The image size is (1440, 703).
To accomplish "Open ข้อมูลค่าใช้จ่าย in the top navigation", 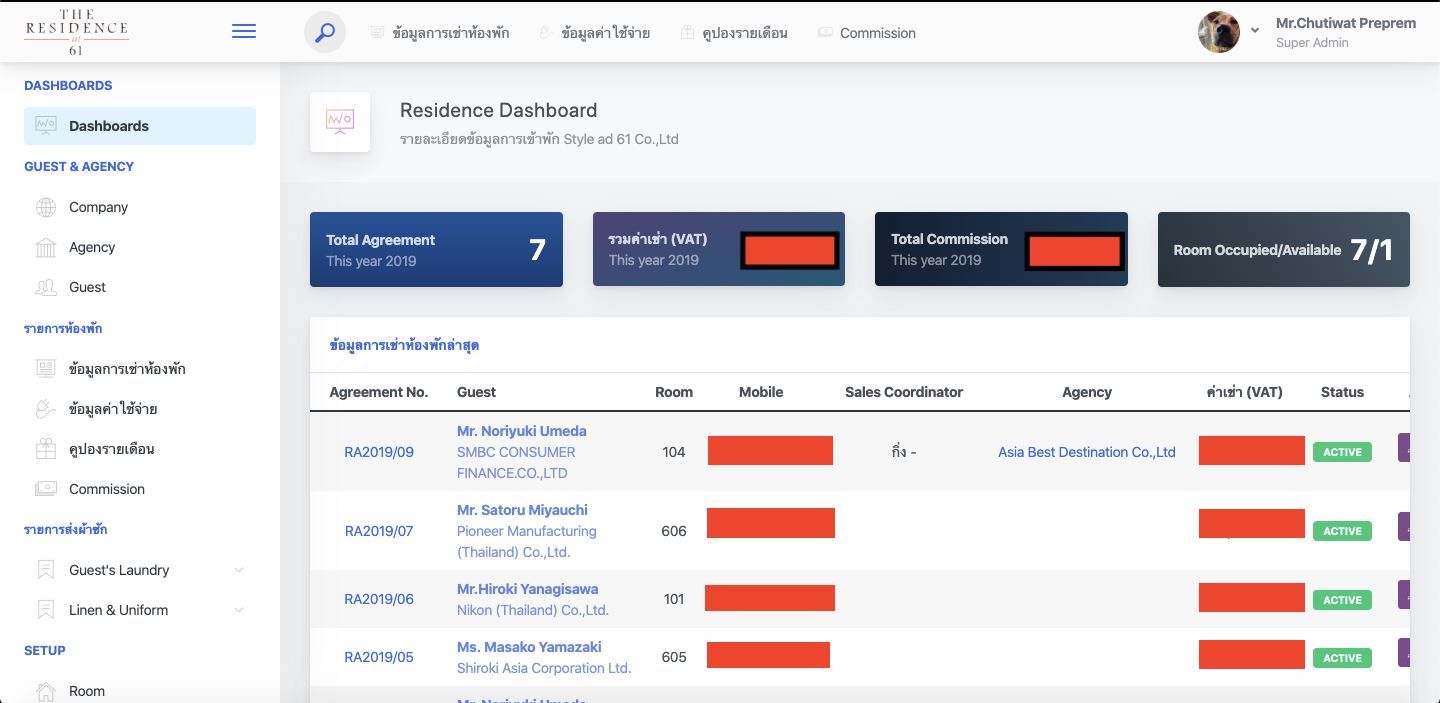I will coord(595,33).
